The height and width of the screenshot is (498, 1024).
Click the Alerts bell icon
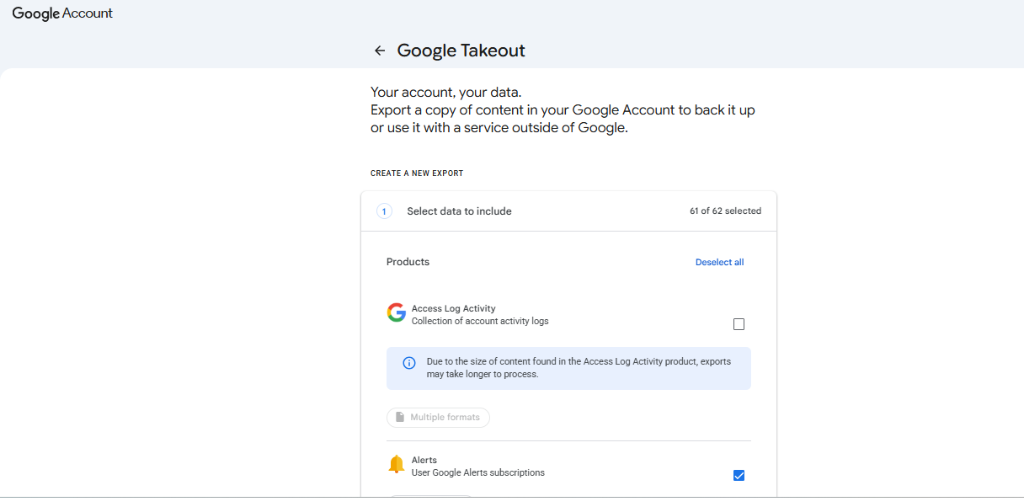point(396,464)
